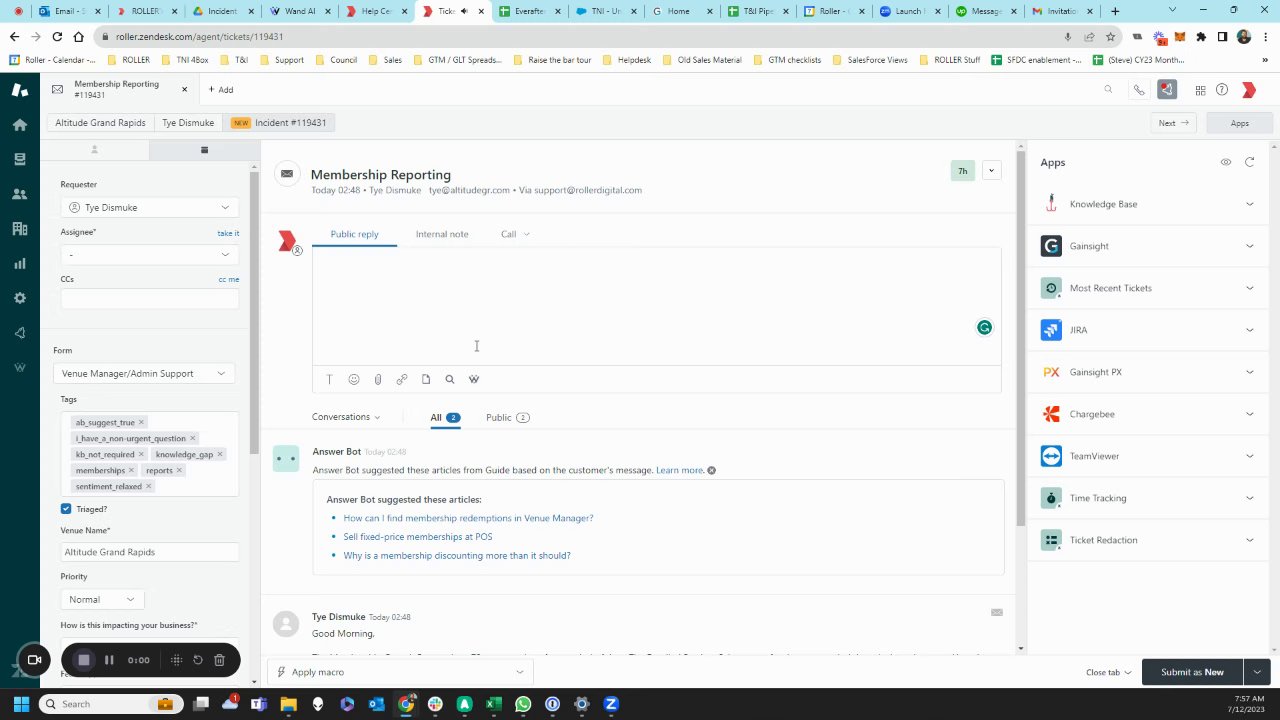Open the Reporting bar-chart icon in sidebar
1280x720 pixels.
coord(19,264)
